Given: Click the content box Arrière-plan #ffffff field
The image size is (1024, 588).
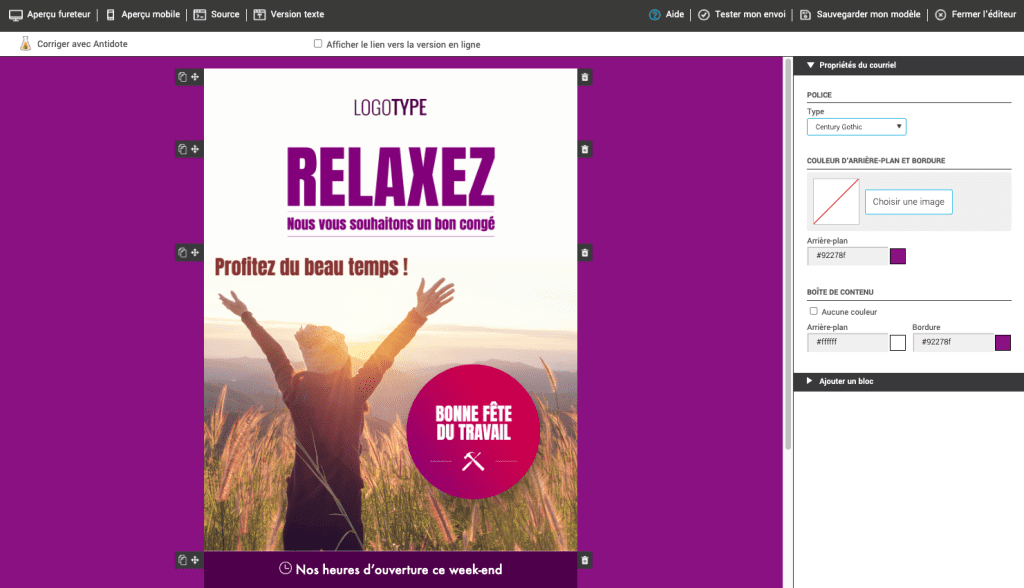Looking at the screenshot, I should [847, 343].
